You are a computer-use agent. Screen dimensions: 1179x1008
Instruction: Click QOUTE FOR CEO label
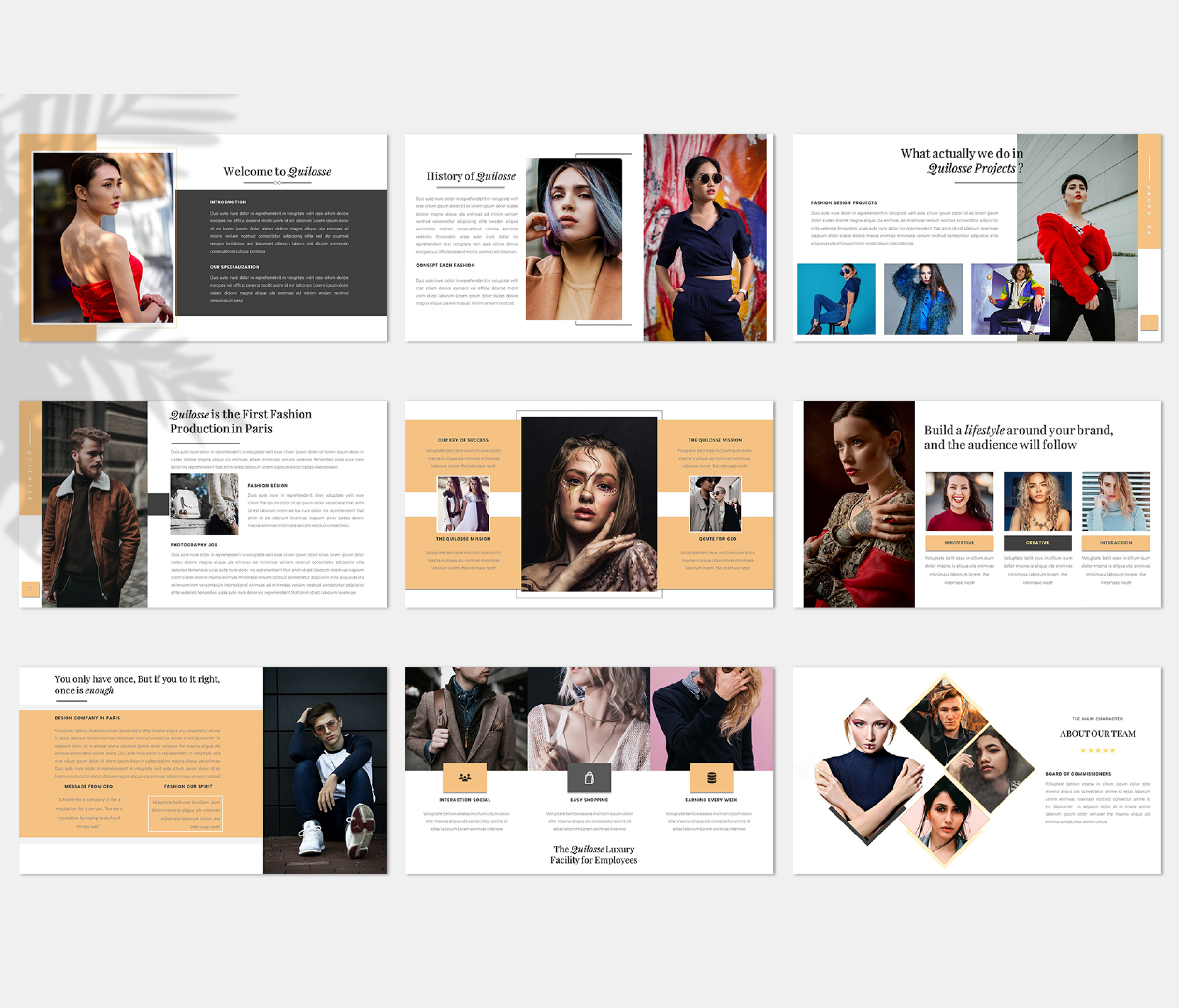[717, 538]
